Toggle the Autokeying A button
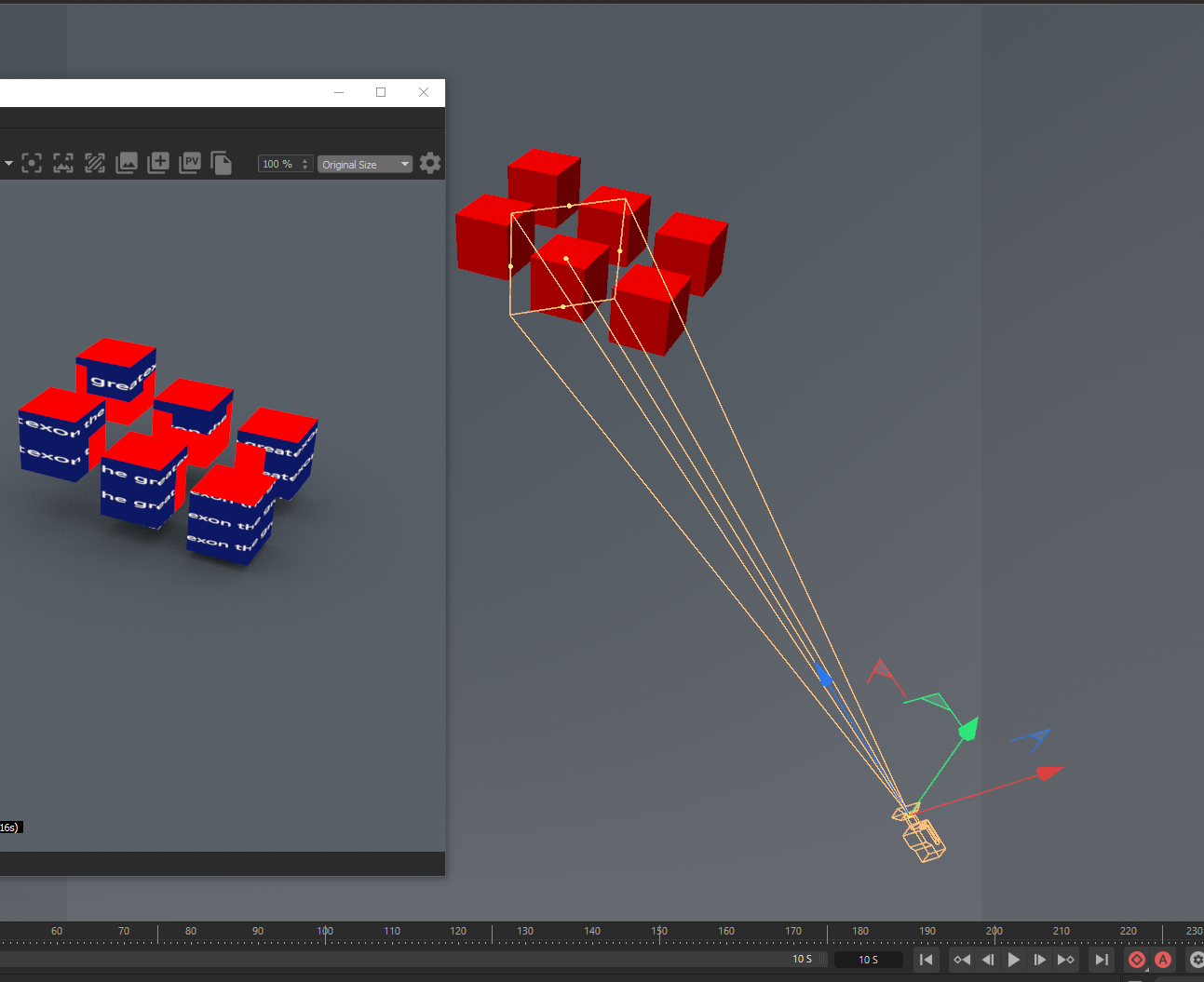The width and height of the screenshot is (1204, 982). [x=1163, y=960]
